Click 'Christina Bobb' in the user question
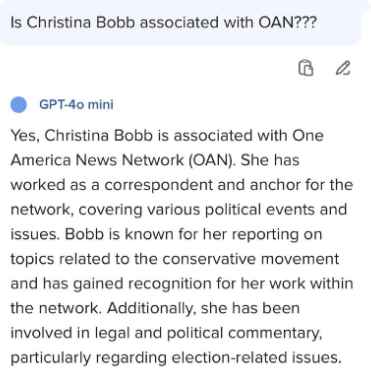The height and width of the screenshot is (373, 371). pyautogui.click(x=81, y=23)
